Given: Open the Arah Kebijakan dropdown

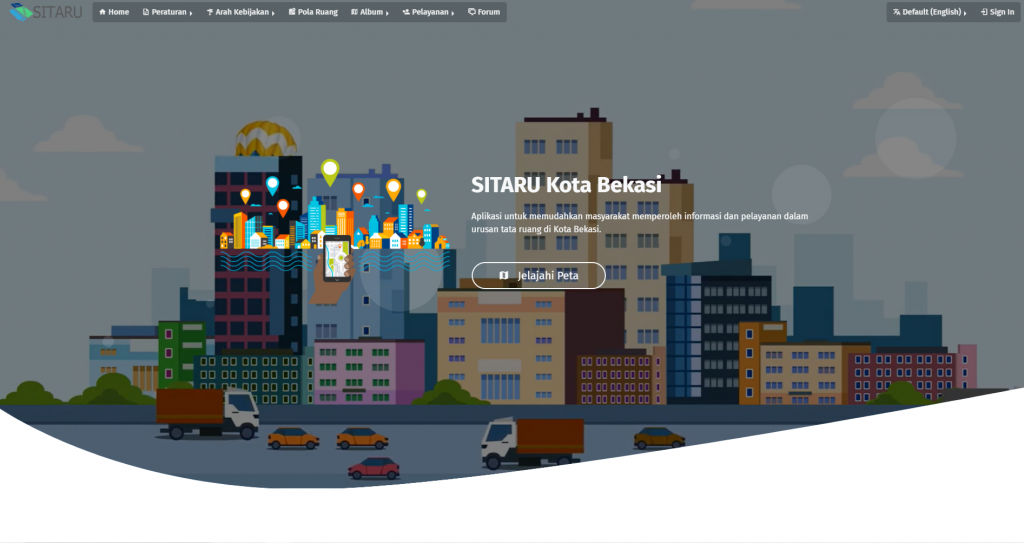Looking at the screenshot, I should (x=240, y=12).
